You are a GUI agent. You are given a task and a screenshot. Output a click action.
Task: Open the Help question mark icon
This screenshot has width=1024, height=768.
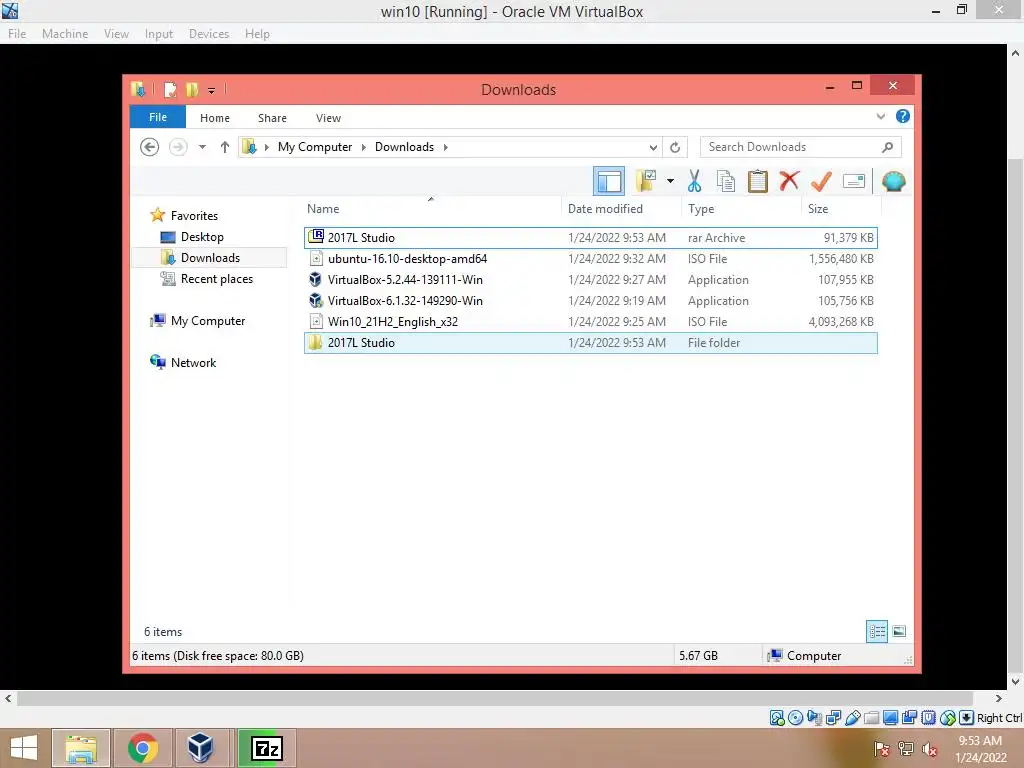point(903,116)
